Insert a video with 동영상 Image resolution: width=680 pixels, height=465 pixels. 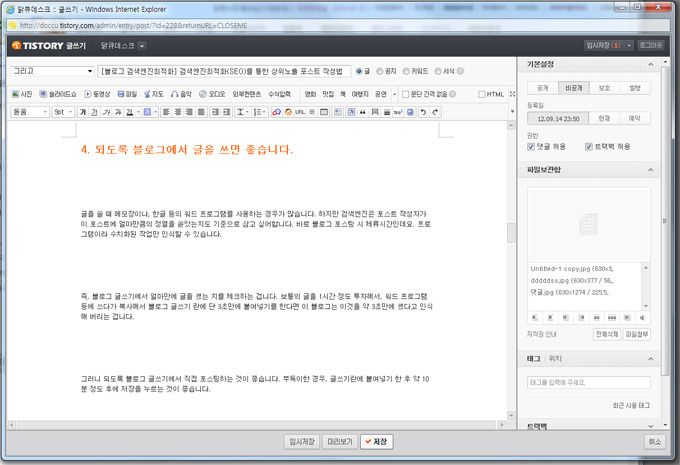pos(97,94)
